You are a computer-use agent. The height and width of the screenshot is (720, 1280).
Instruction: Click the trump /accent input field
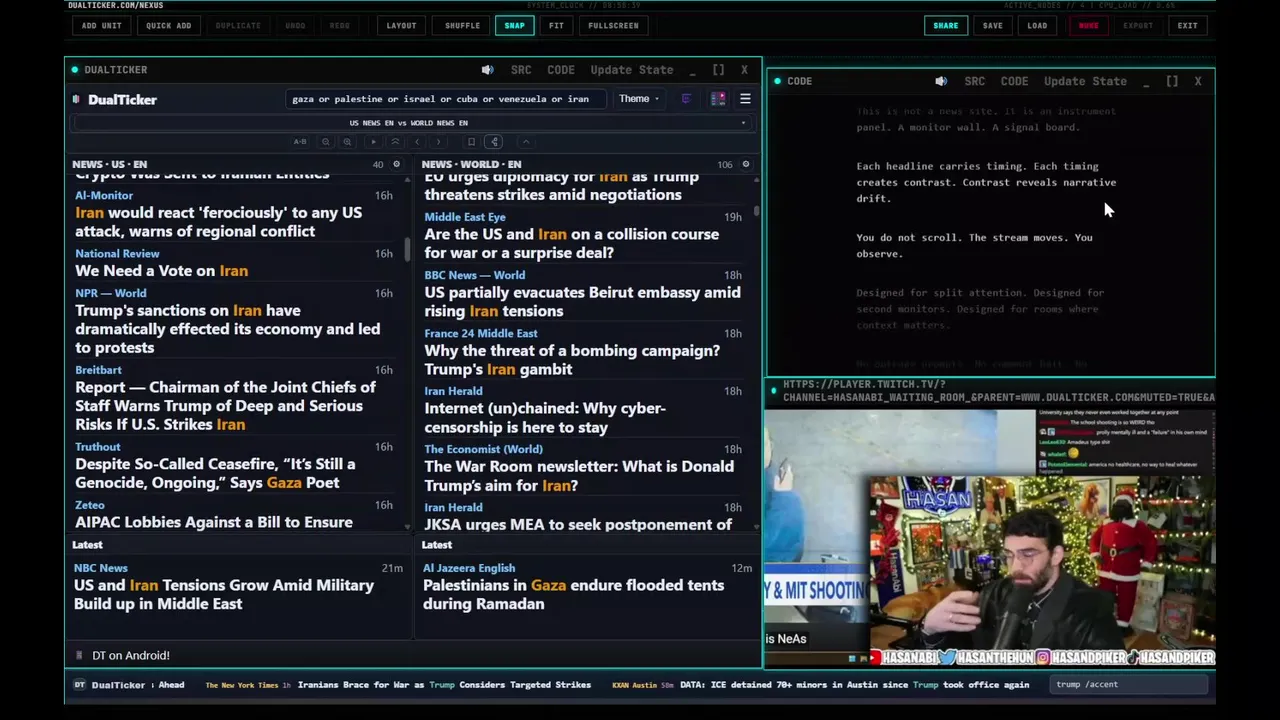coord(1130,685)
